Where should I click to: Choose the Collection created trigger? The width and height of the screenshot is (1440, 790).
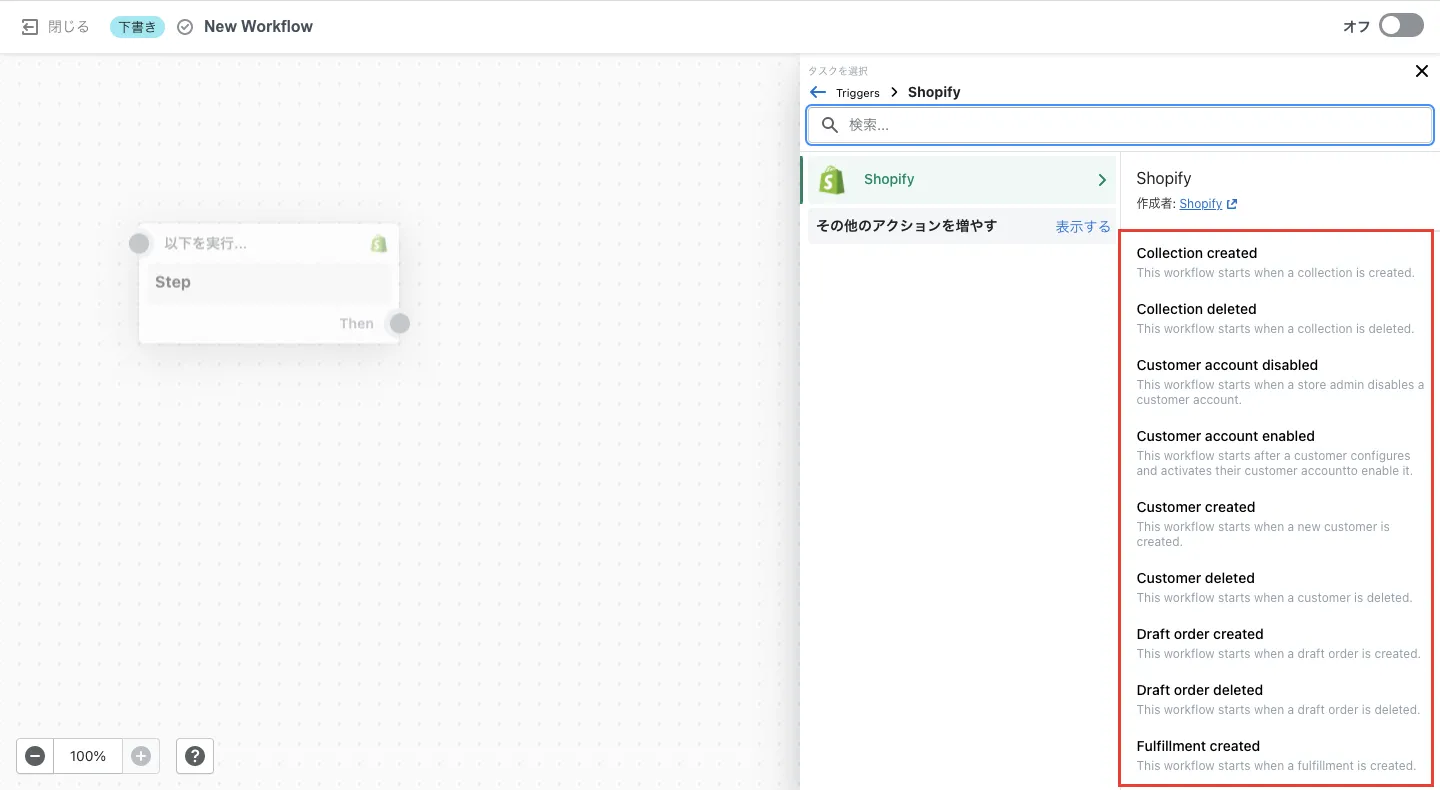[1276, 262]
